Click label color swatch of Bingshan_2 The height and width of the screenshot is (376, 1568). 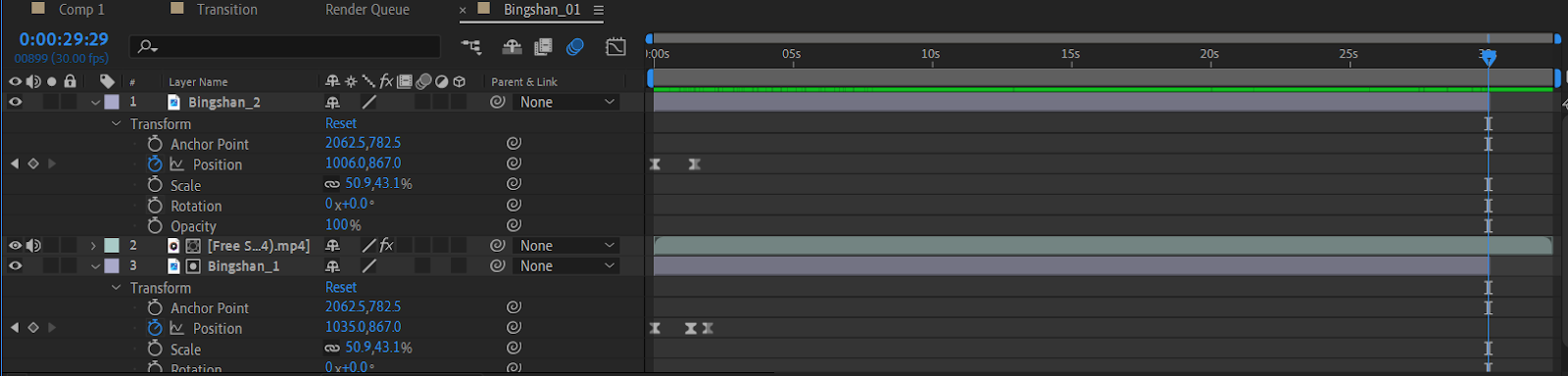coord(112,102)
